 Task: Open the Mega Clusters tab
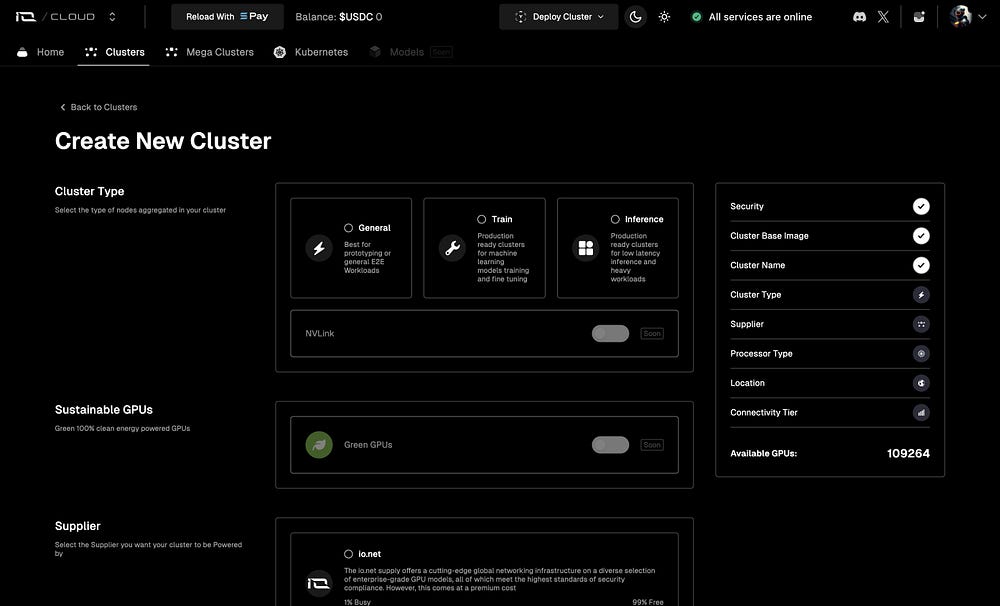click(209, 52)
